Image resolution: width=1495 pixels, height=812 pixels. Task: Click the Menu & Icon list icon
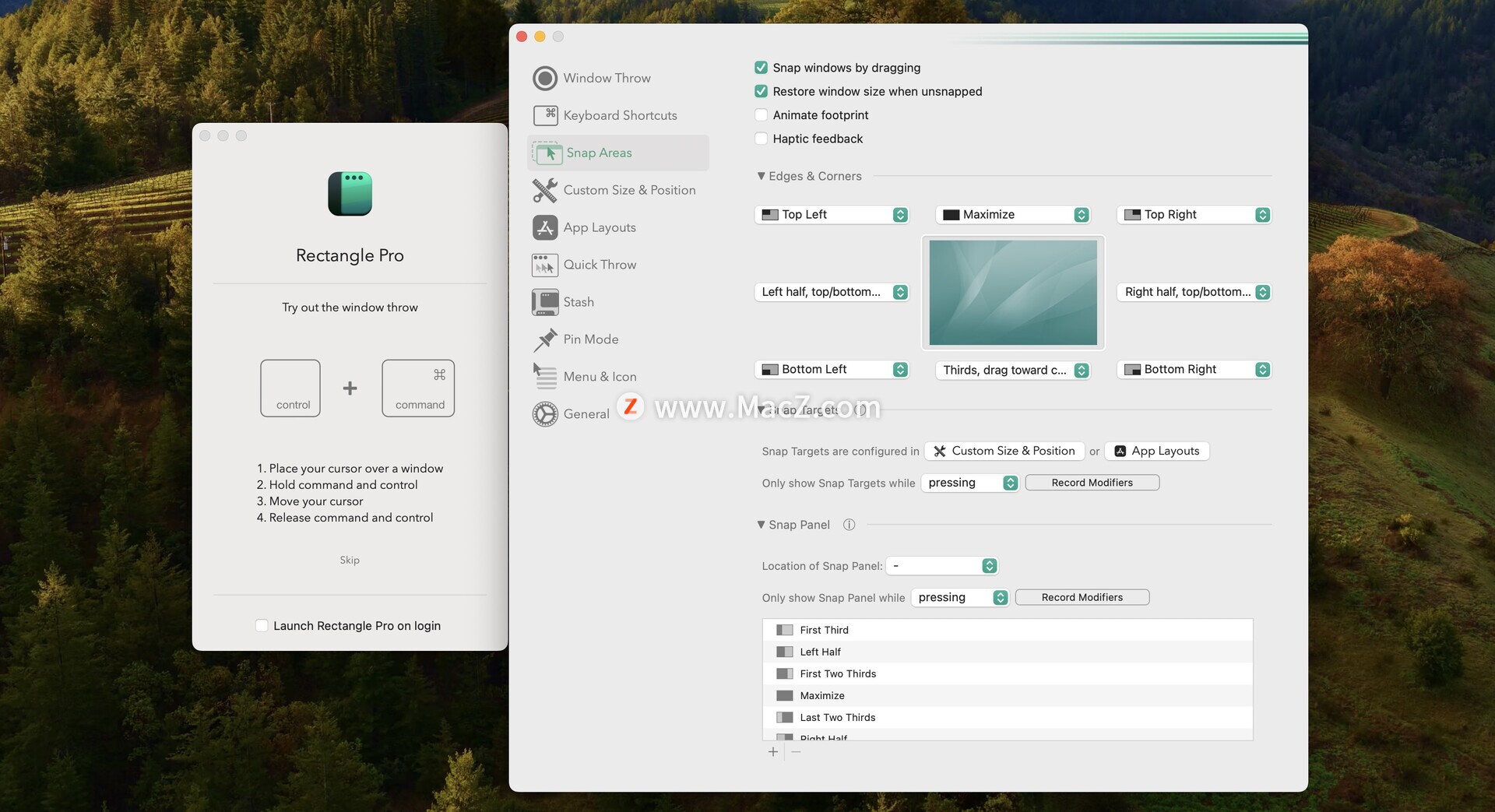[x=545, y=377]
